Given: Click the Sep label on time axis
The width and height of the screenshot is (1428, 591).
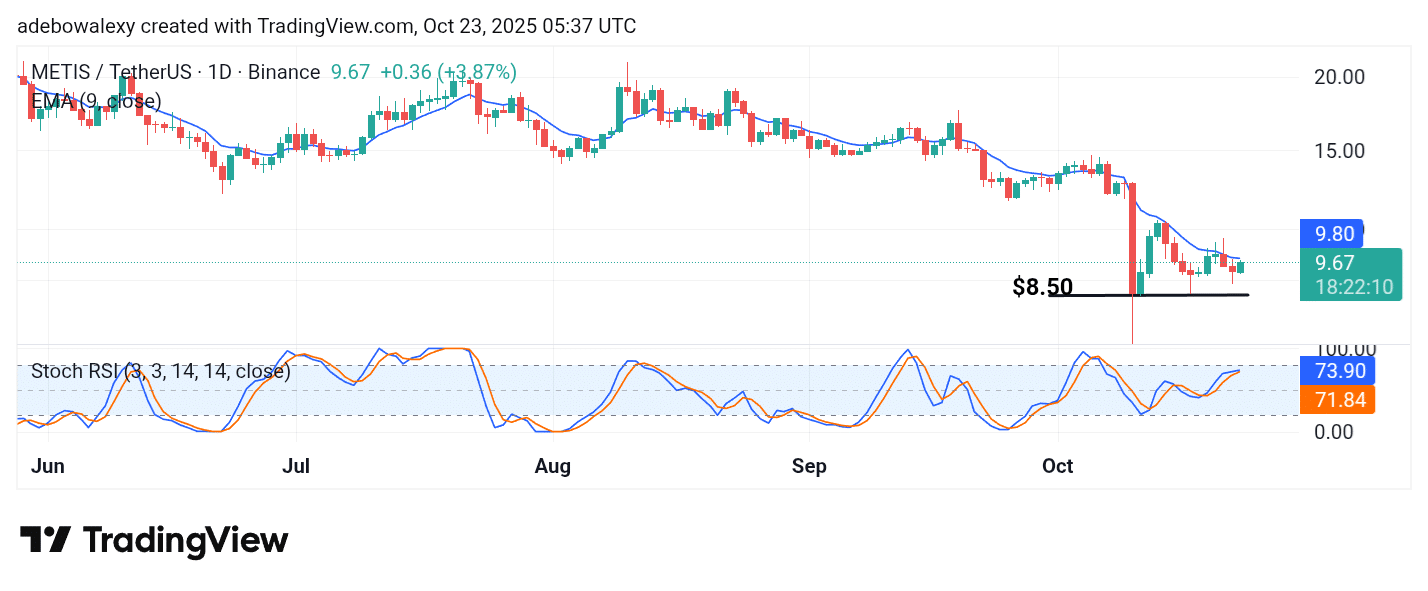Looking at the screenshot, I should pyautogui.click(x=809, y=466).
